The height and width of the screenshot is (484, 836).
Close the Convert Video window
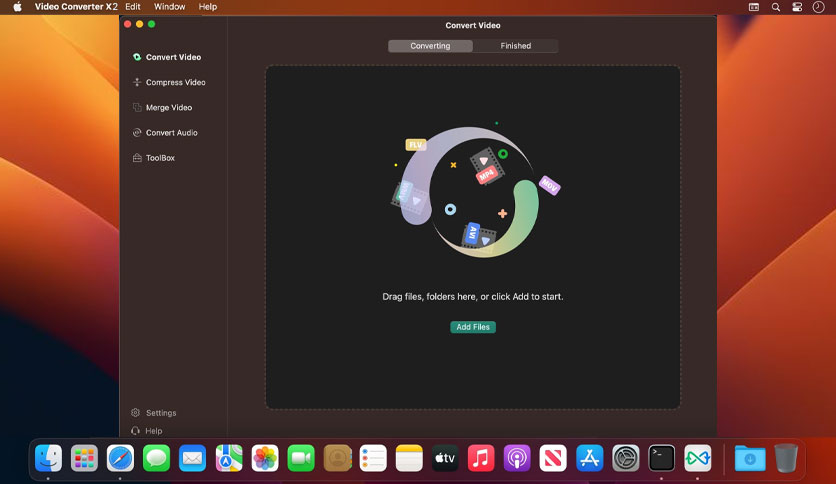click(x=127, y=24)
